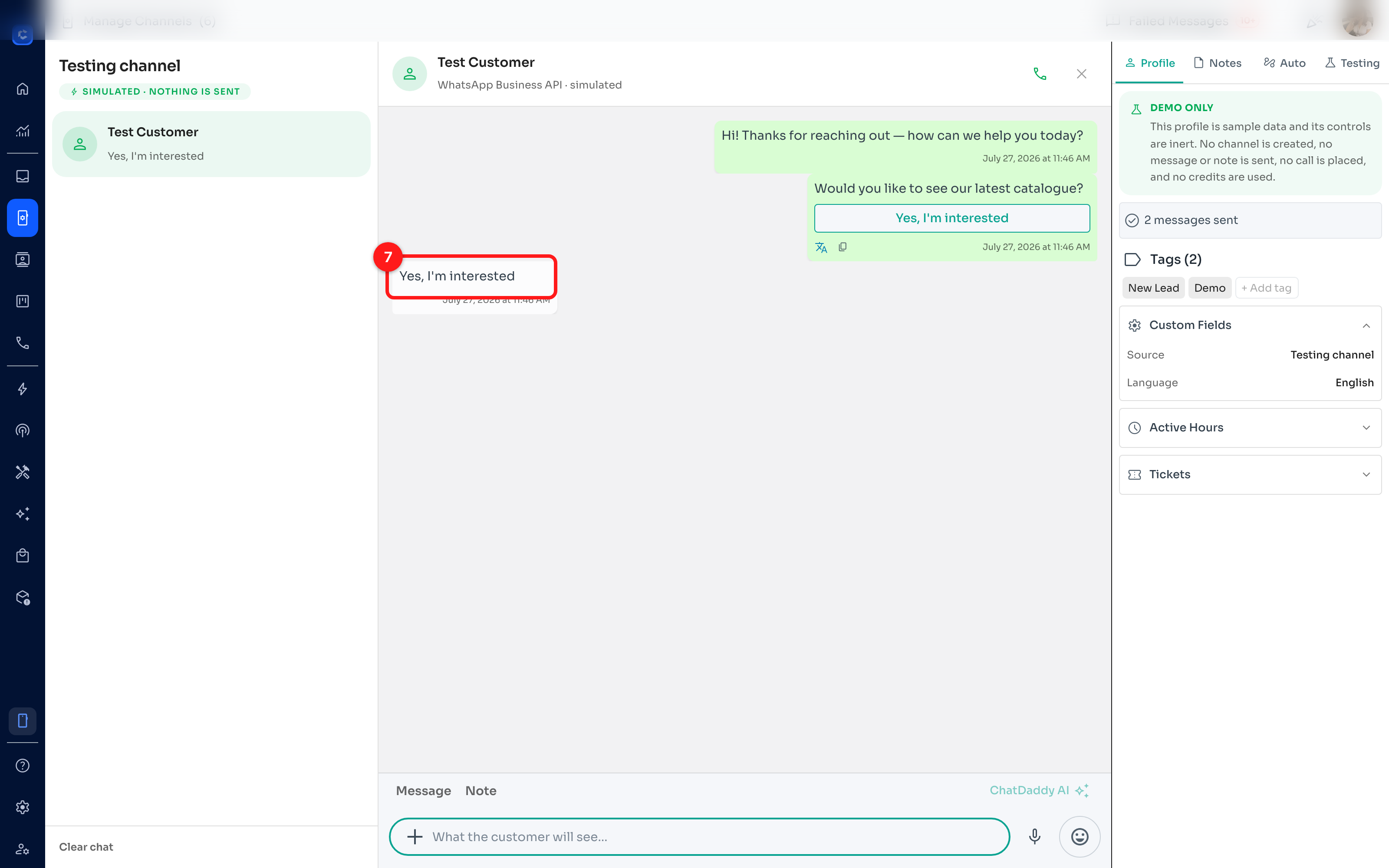Screen dimensions: 1389x868
Task: Switch to the Profile tab
Action: [1150, 63]
